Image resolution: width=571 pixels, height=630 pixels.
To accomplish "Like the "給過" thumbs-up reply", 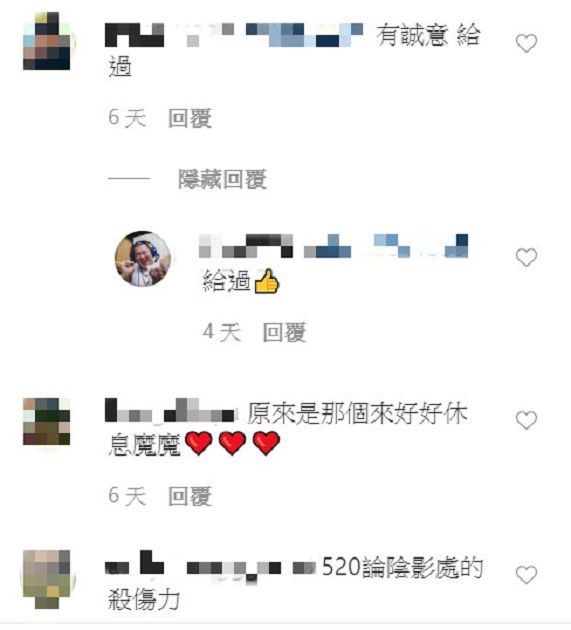I will (x=526, y=258).
